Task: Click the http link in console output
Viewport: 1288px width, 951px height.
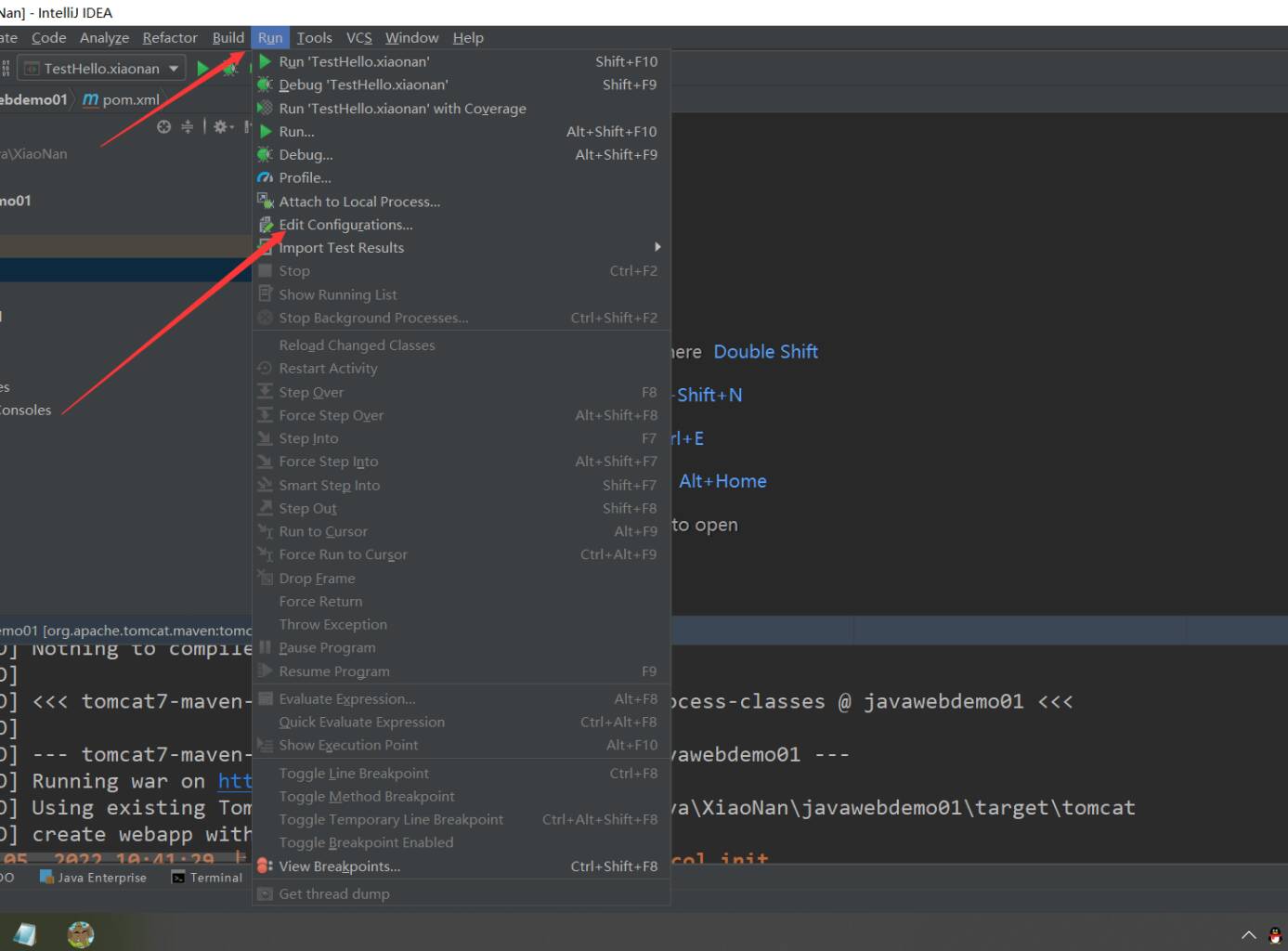Action: (235, 781)
